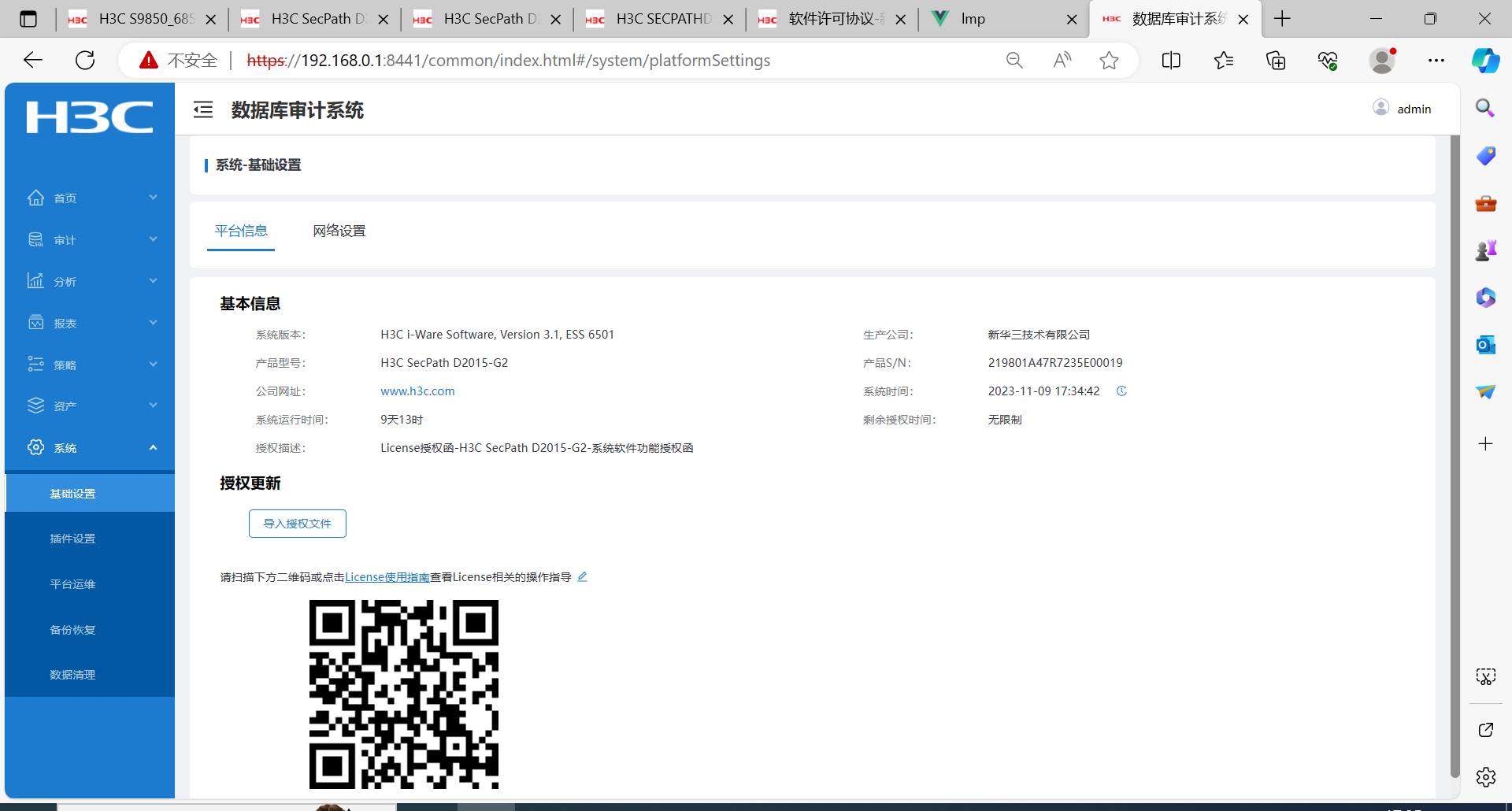1512x811 pixels.
Task: Open the Edge sidebar settings gear
Action: click(1486, 777)
